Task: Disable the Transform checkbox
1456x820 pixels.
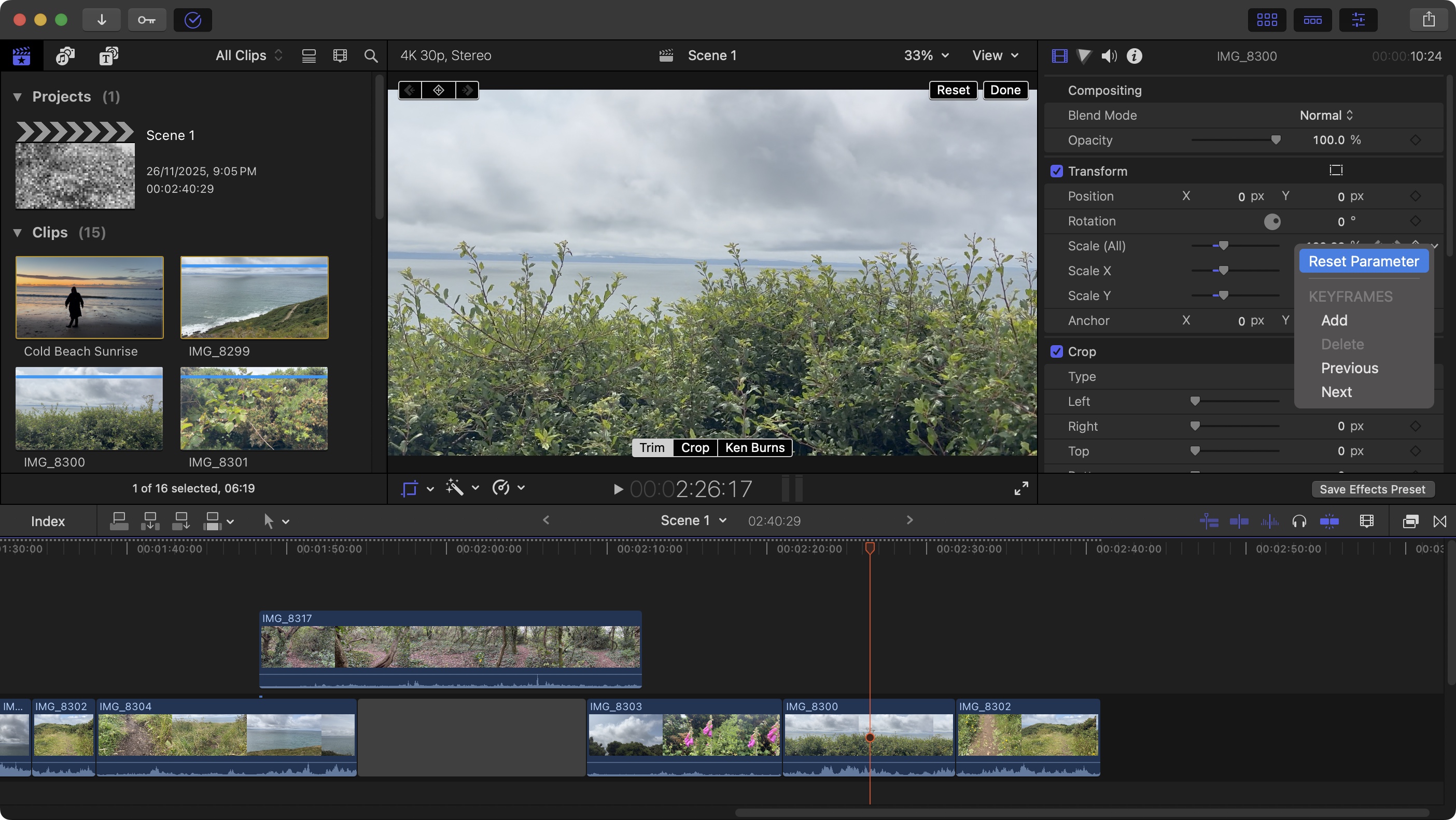Action: (x=1057, y=171)
